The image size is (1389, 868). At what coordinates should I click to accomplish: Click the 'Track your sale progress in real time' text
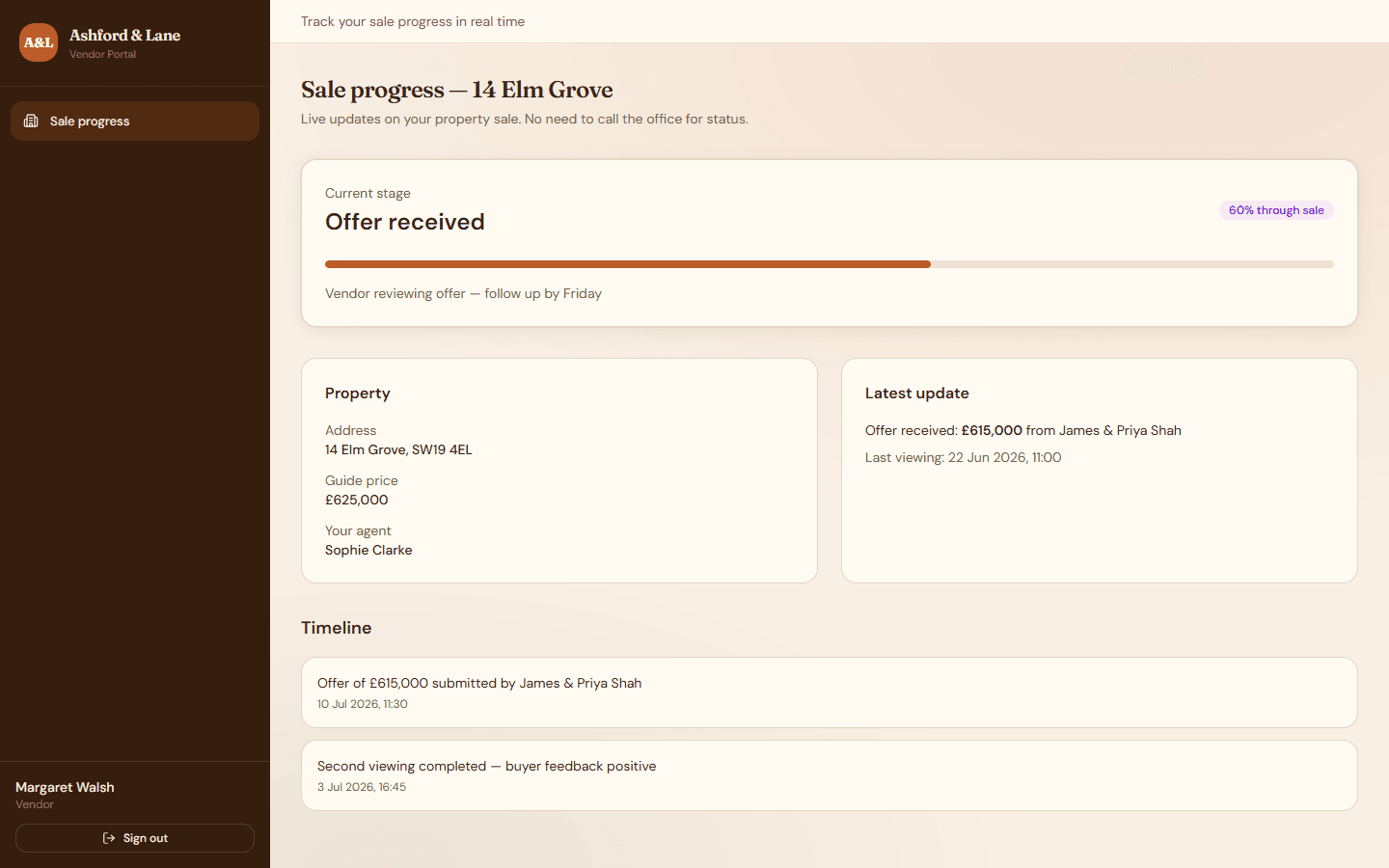coord(413,21)
